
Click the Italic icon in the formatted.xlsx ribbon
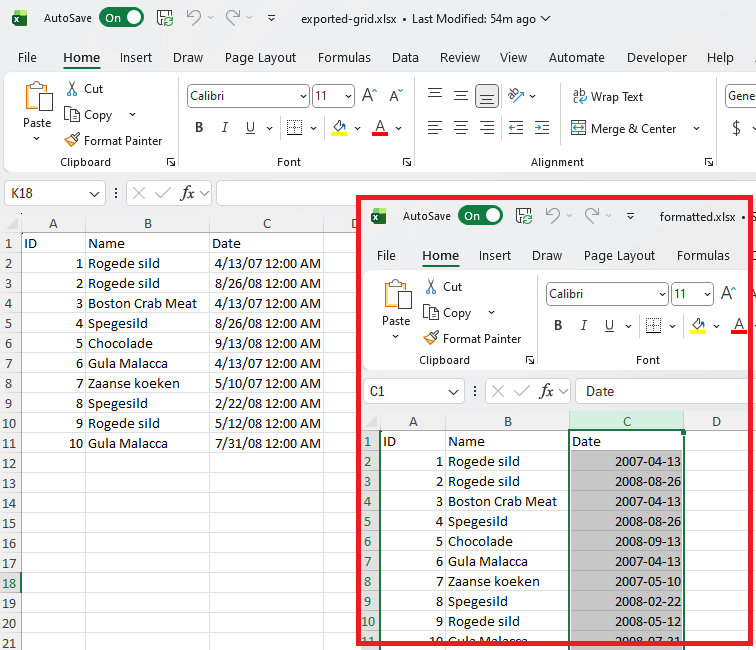coord(585,325)
